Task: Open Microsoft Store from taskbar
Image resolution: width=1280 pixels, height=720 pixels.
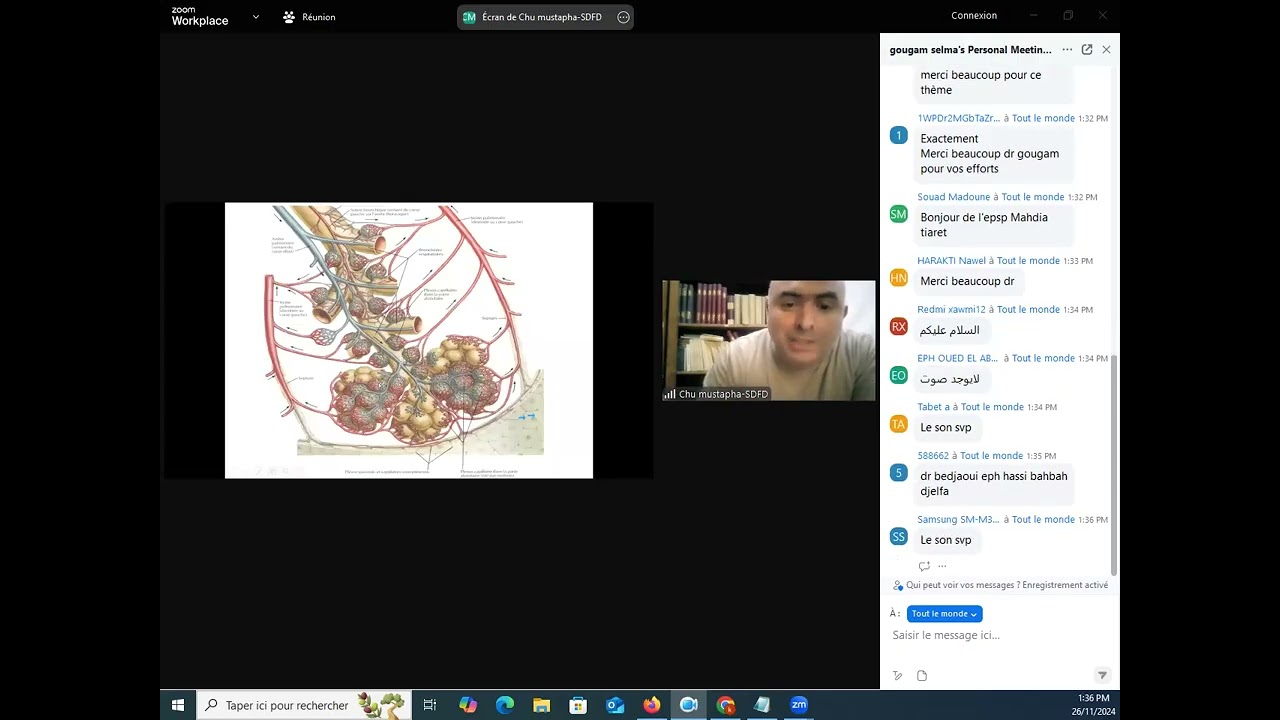Action: tap(578, 705)
